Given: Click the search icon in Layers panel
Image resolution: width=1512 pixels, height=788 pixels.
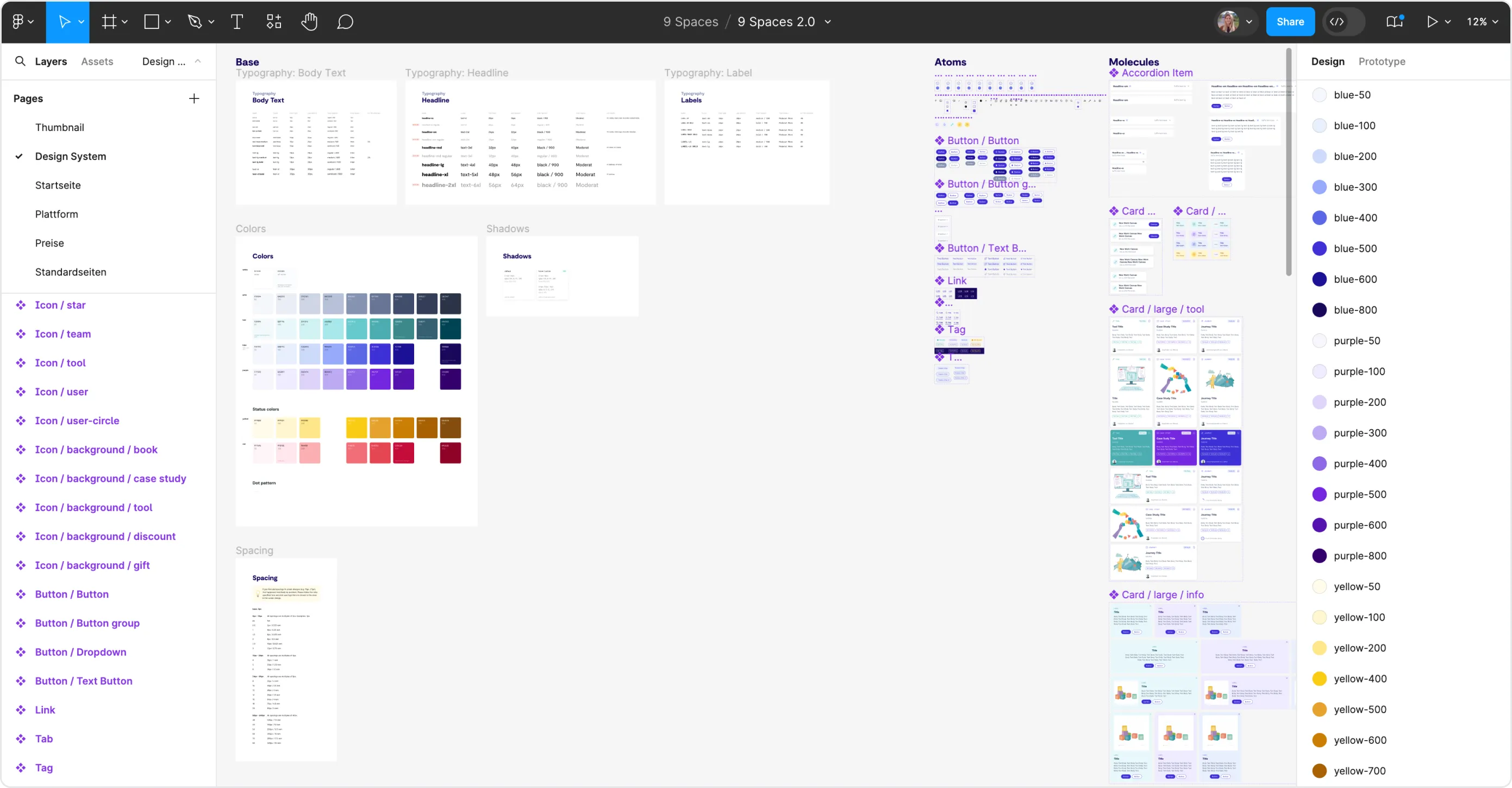Looking at the screenshot, I should coord(20,61).
